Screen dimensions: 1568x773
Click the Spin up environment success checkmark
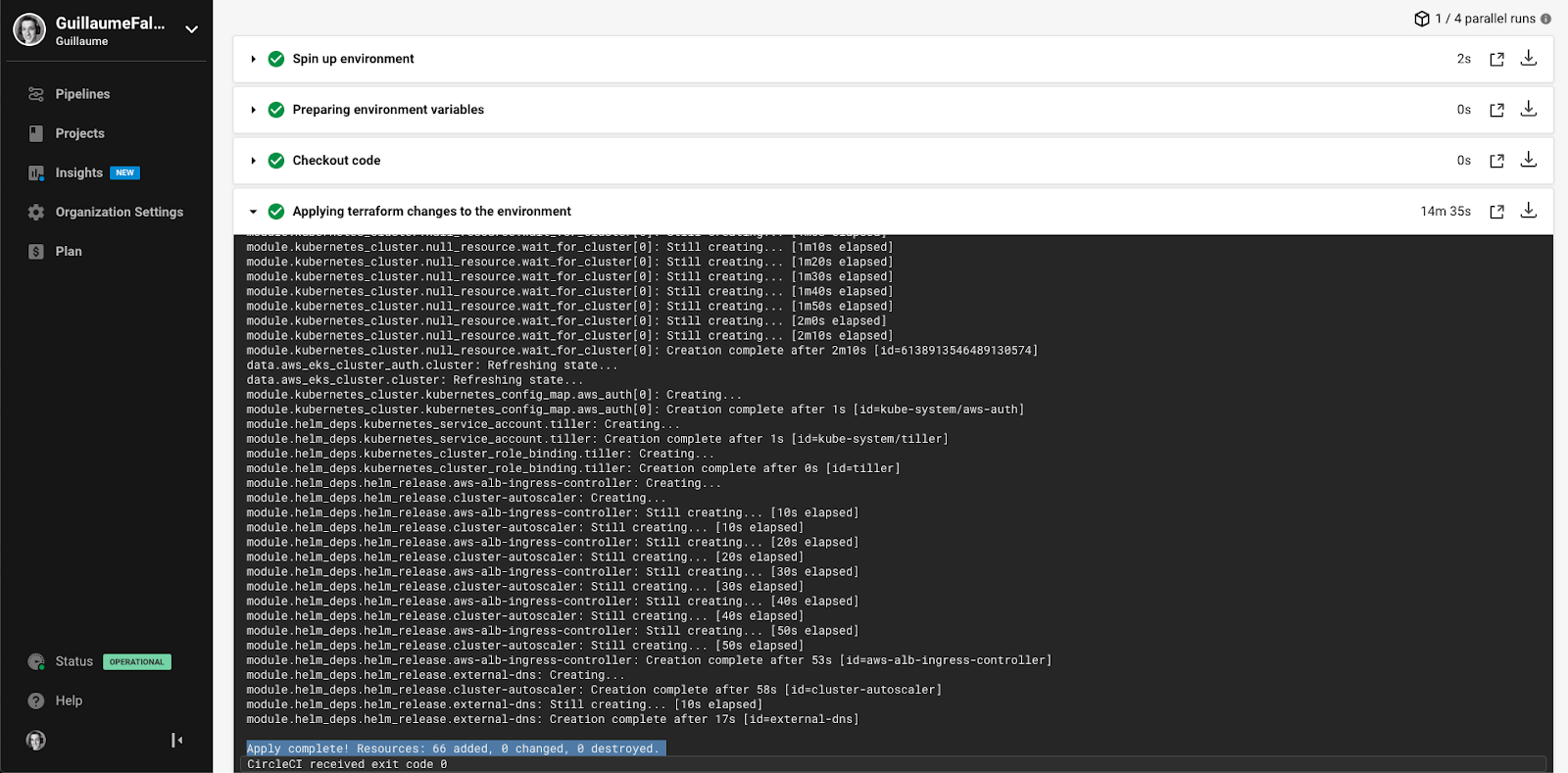[276, 59]
